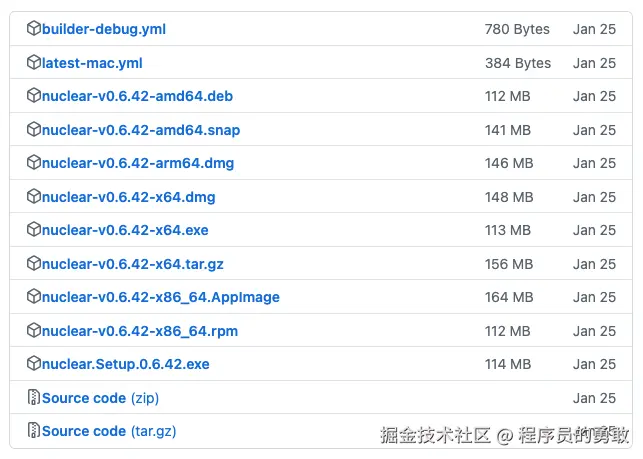Download nuclear-v0.6.42-x86_64.rpm package
Viewport: 643px width, 459px height.
tap(140, 331)
